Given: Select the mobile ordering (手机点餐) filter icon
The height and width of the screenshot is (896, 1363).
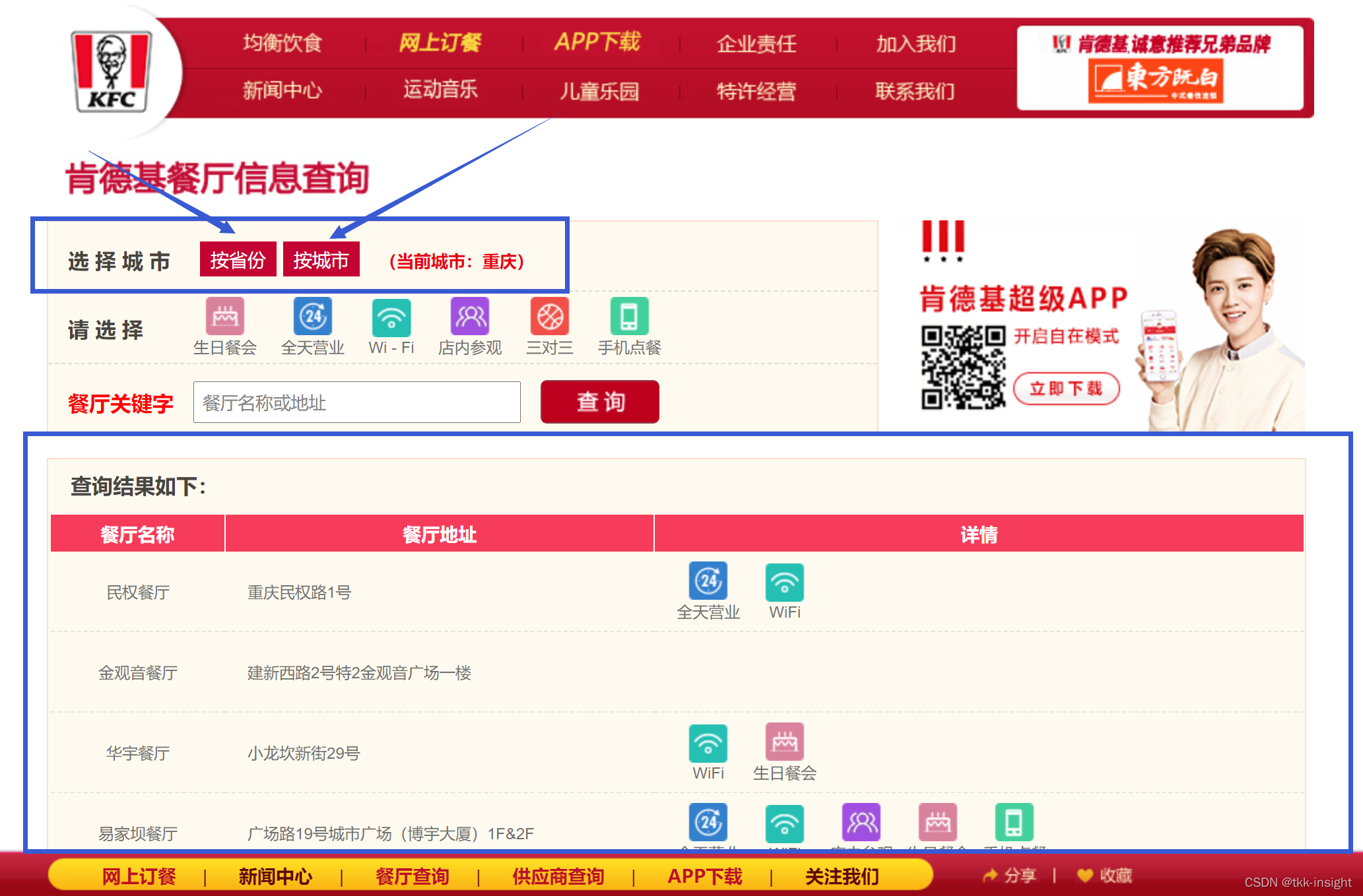Looking at the screenshot, I should click(x=629, y=317).
